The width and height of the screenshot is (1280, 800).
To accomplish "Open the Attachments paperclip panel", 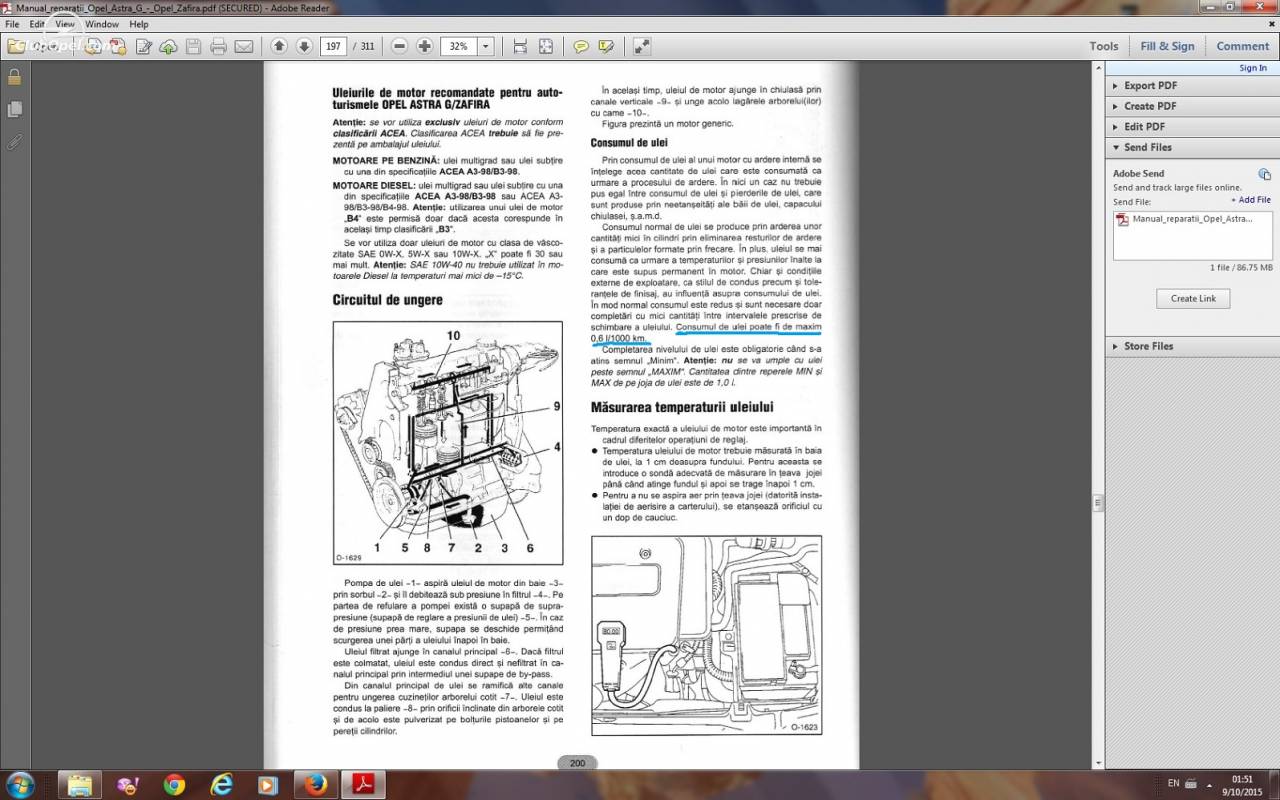I will tap(14, 141).
